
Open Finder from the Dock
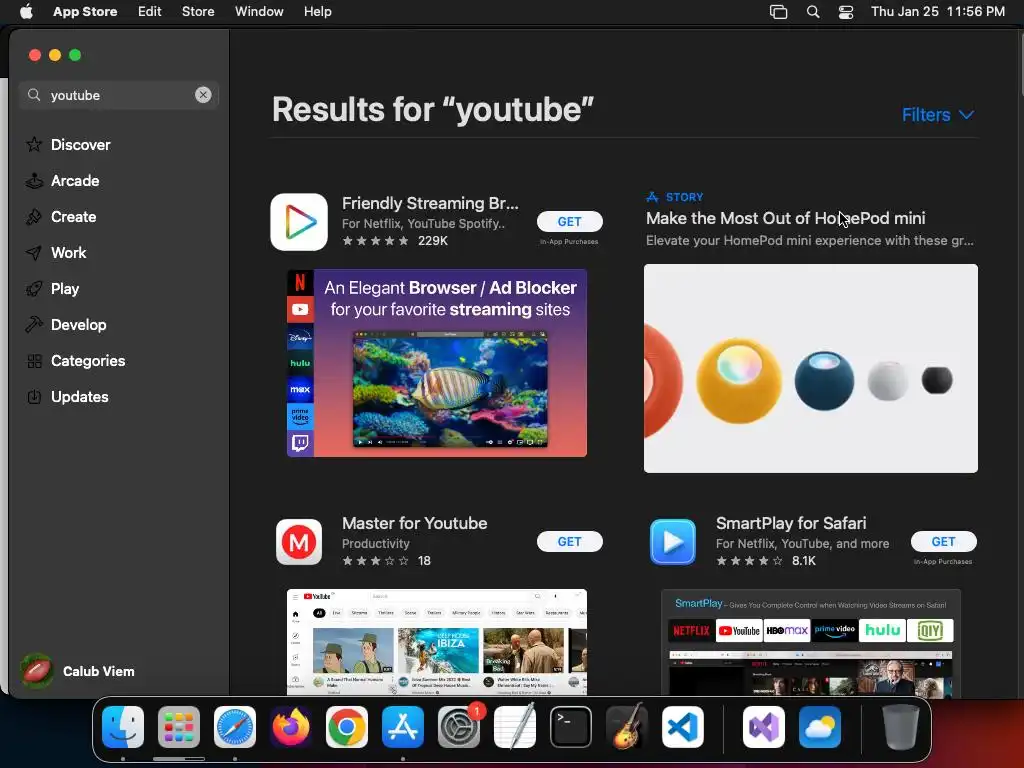pos(123,727)
